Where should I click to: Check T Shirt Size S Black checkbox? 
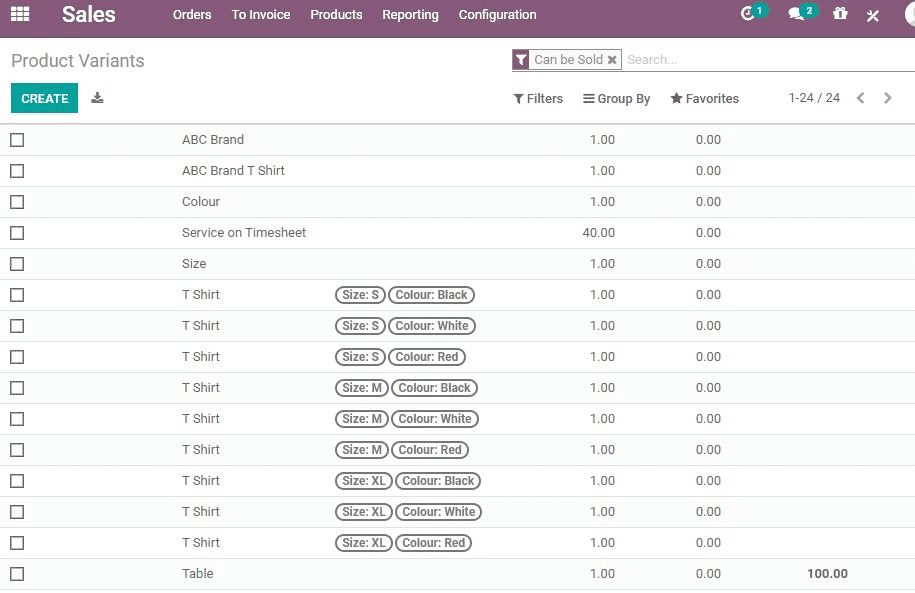click(17, 295)
